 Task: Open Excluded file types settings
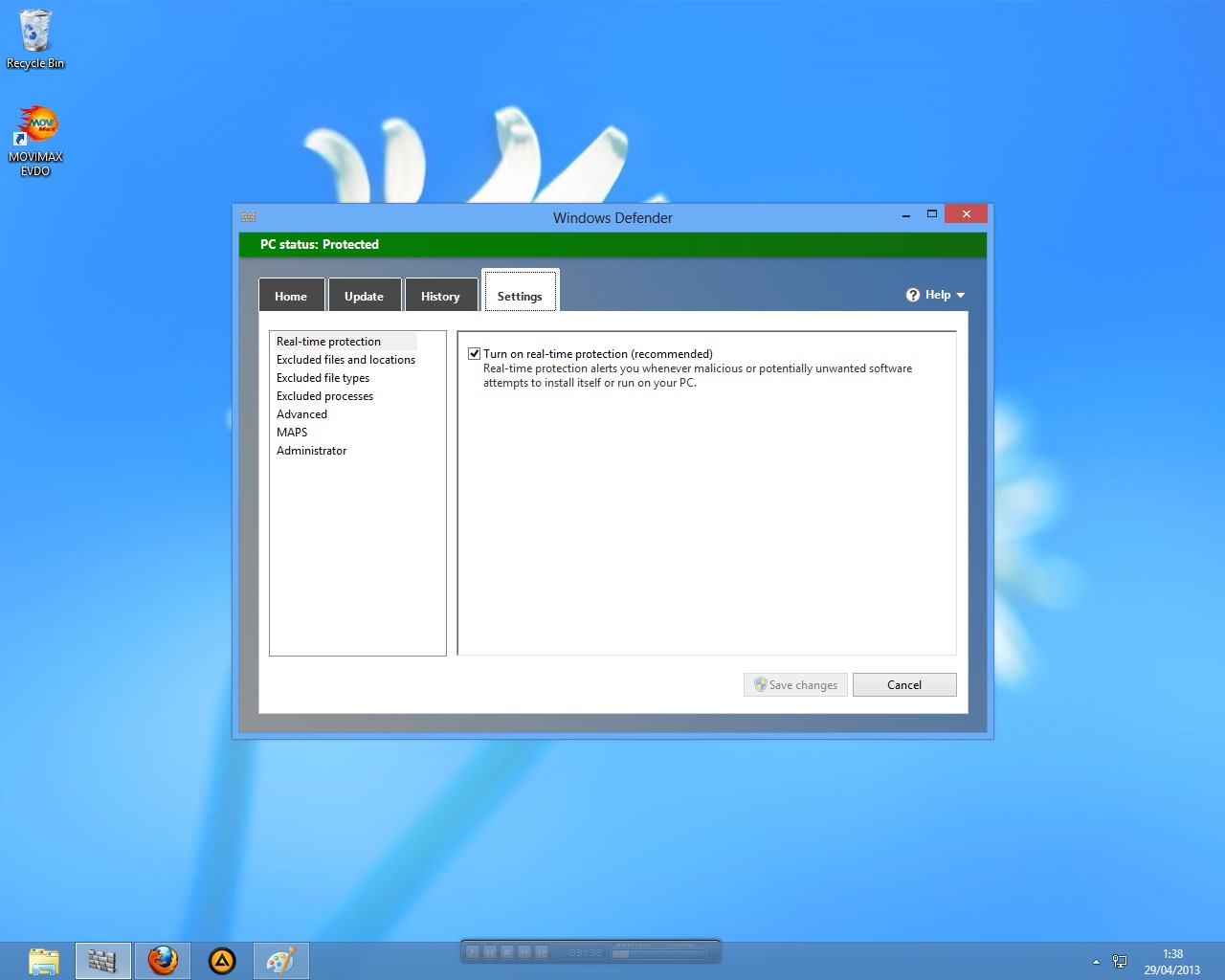tap(323, 378)
